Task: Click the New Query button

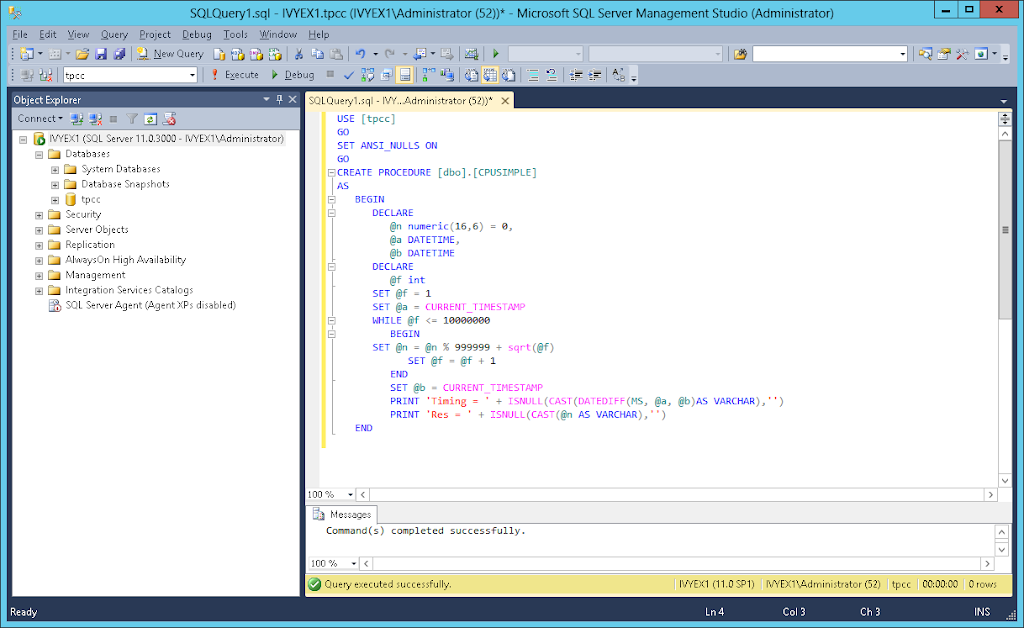Action: (170, 54)
